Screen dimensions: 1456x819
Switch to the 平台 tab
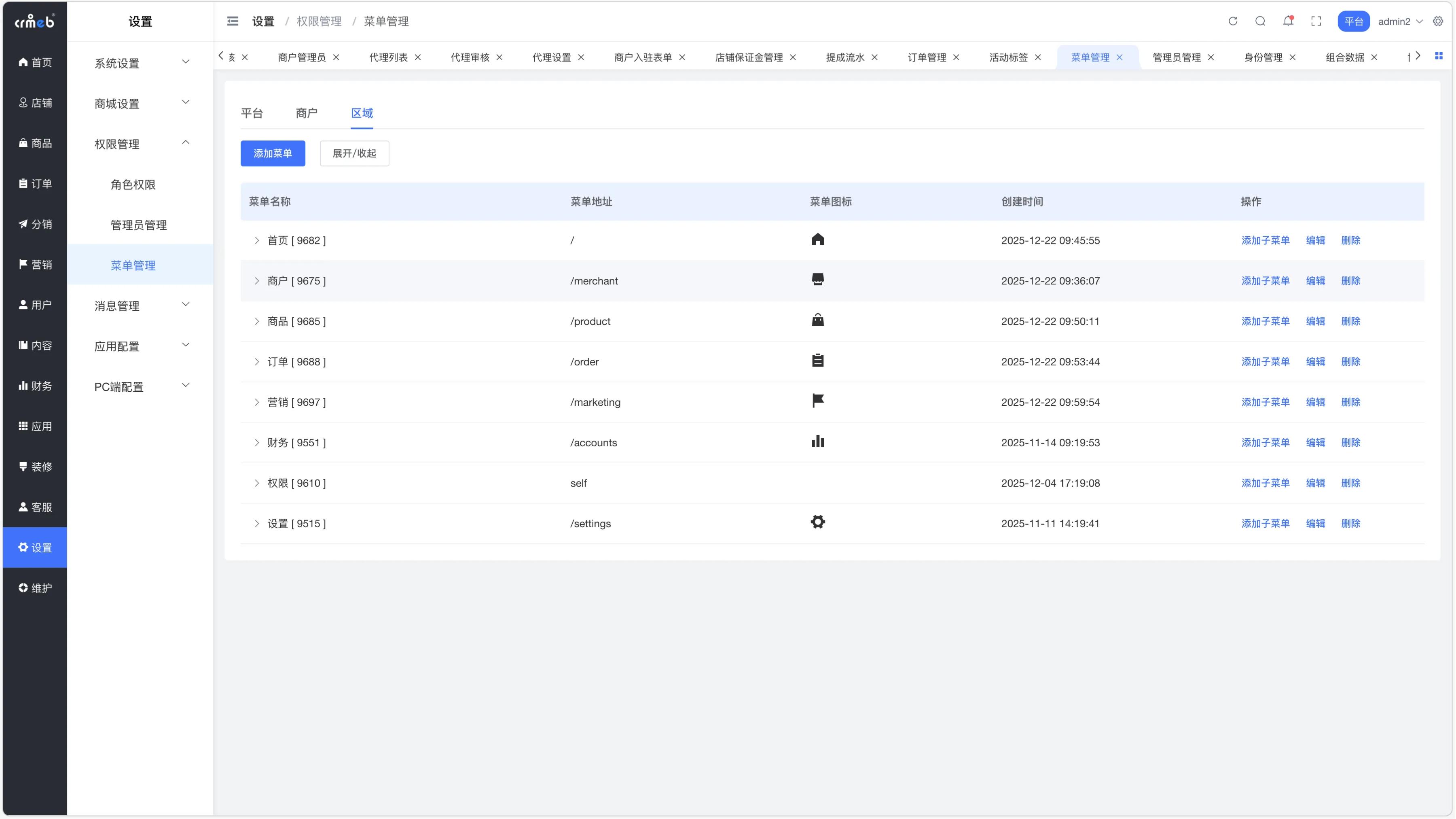[x=252, y=113]
